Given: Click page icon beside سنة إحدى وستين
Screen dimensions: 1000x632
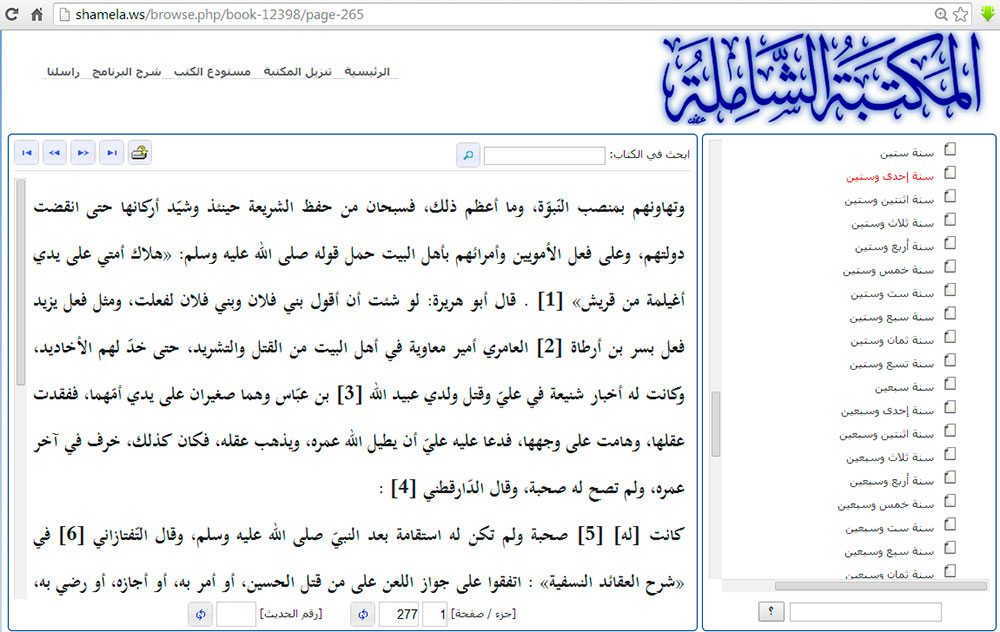Looking at the screenshot, I should point(950,173).
